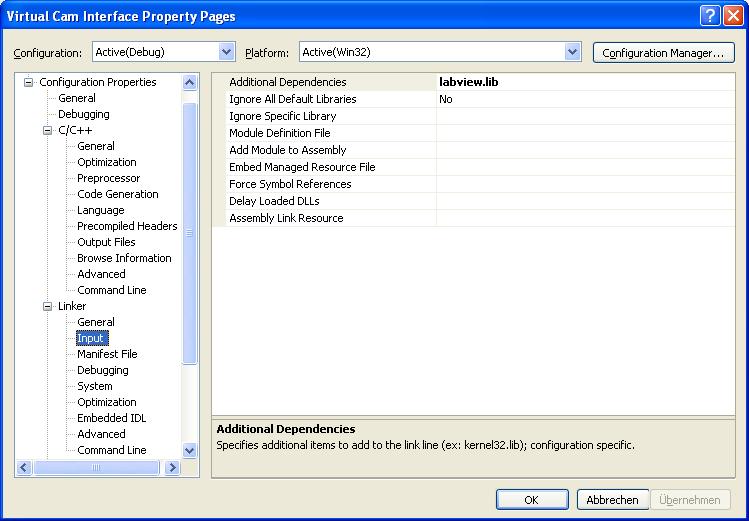The width and height of the screenshot is (749, 521).
Task: Open Linker Advanced settings
Action: (101, 434)
